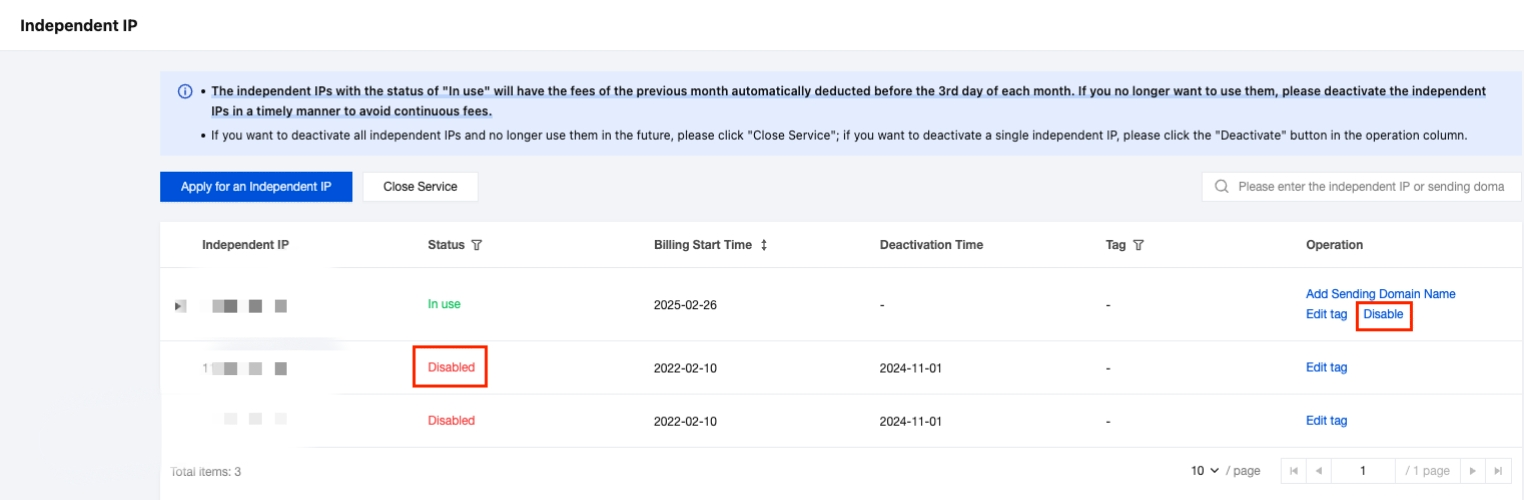Click the Tag column filter icon
The height and width of the screenshot is (500, 1524).
1138,245
